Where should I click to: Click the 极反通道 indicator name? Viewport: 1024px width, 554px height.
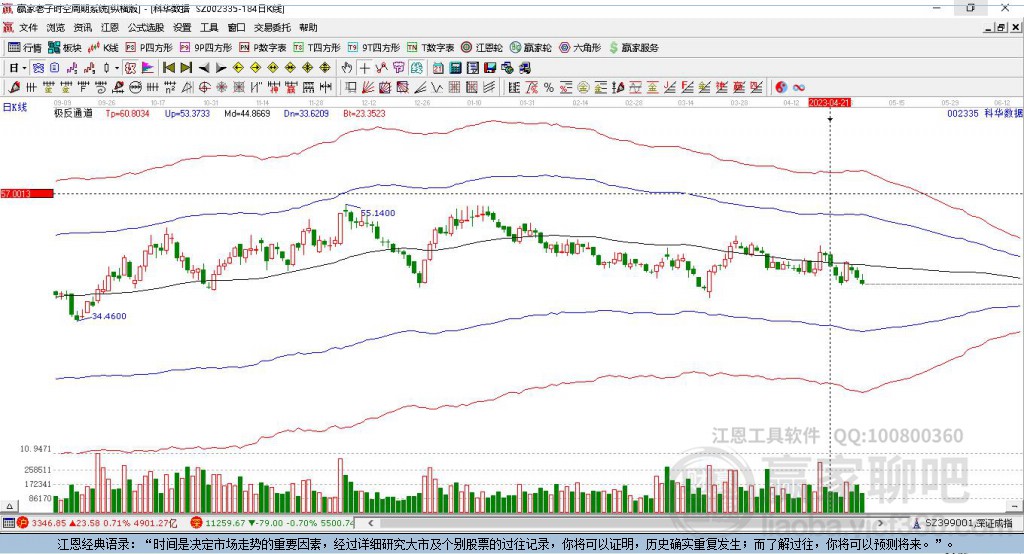pos(73,113)
